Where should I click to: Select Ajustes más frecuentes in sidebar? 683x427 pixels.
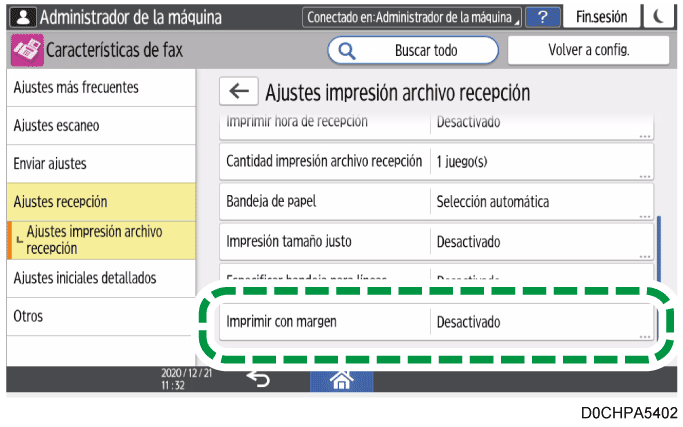click(97, 88)
